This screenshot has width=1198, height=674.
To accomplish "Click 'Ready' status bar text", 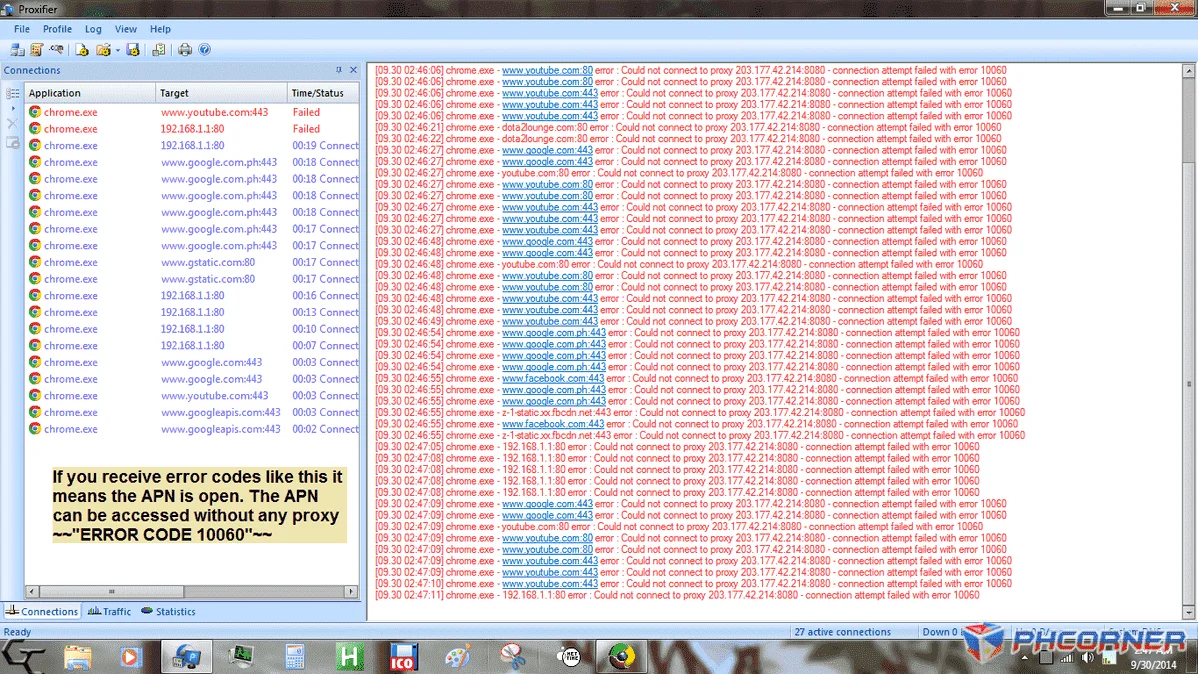I will pos(18,632).
